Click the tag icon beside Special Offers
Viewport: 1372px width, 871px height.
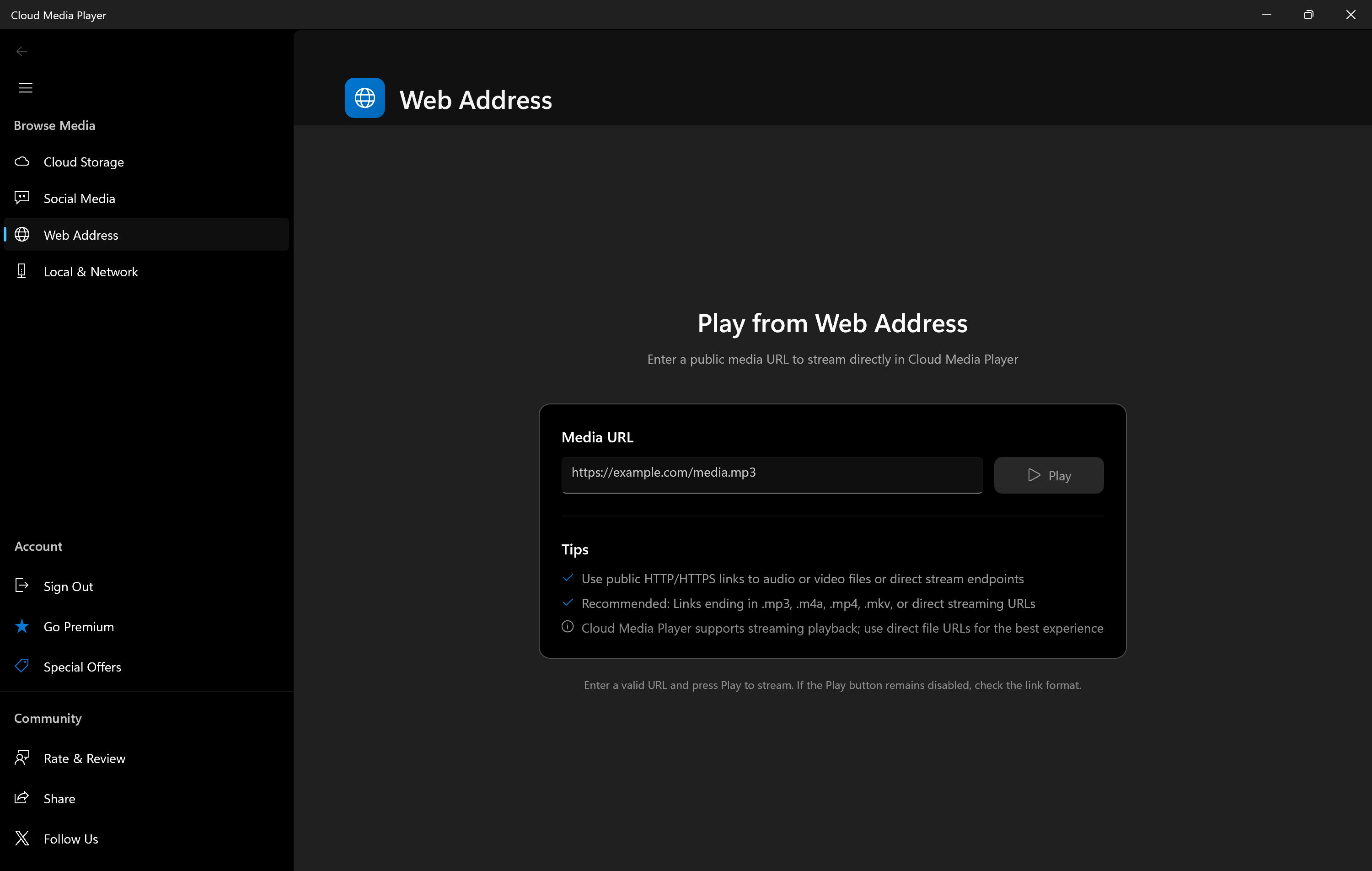pos(21,666)
